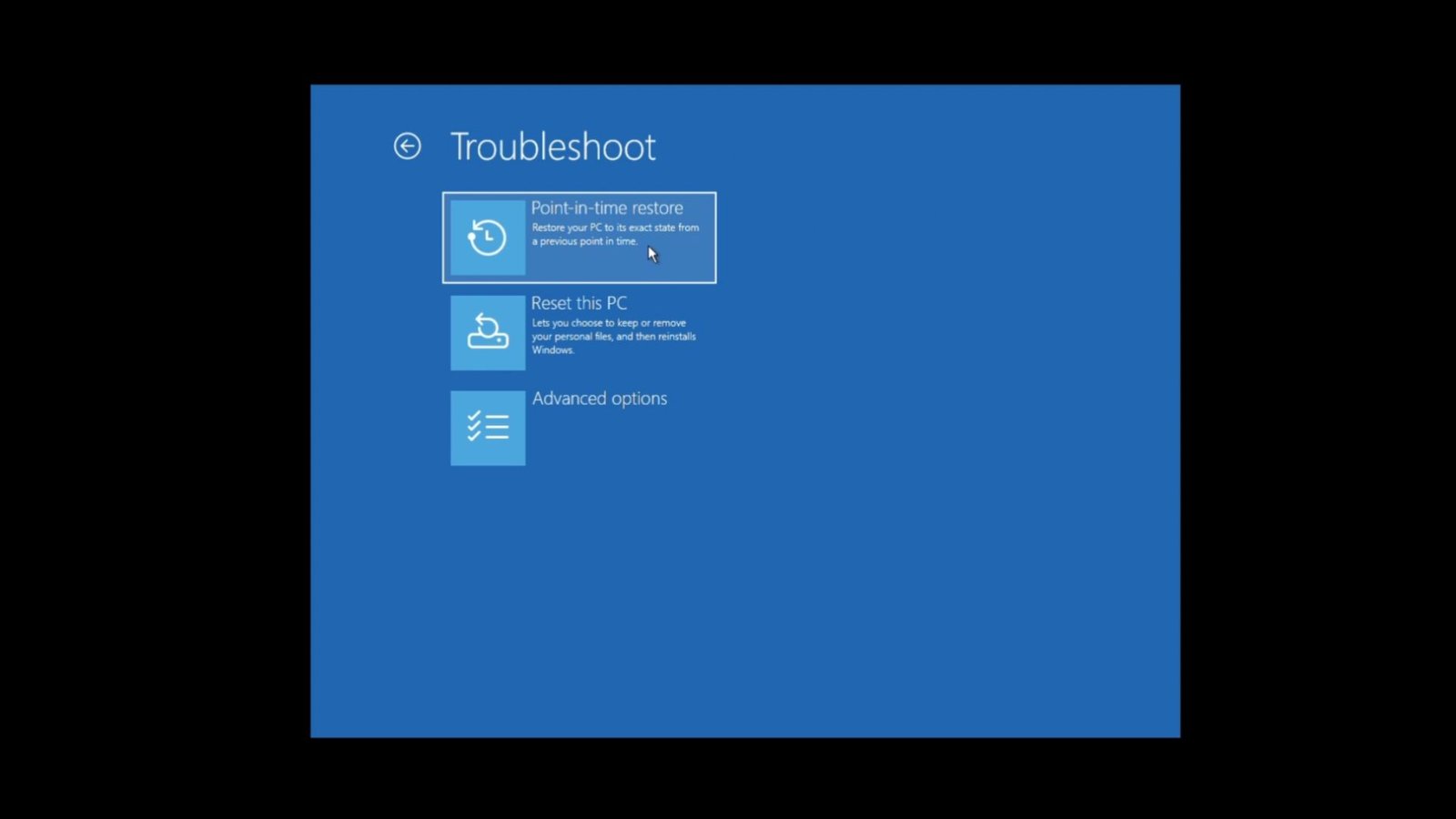
Task: Click empty space inside Point-in-time restore tile
Action: [x=673, y=264]
